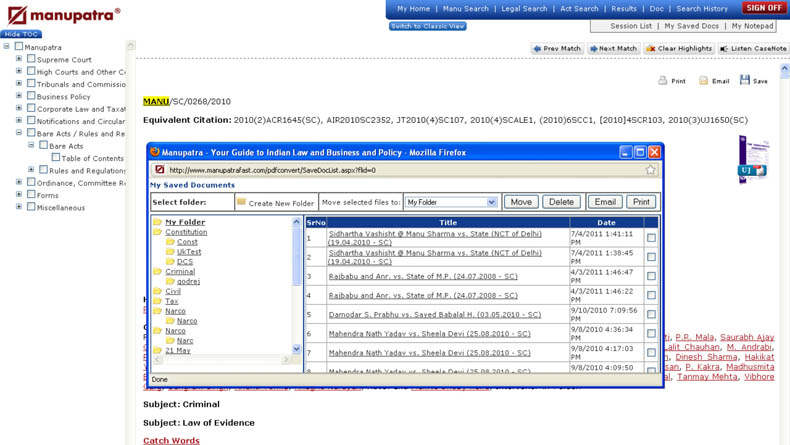Click the popup URL address field

click(405, 170)
